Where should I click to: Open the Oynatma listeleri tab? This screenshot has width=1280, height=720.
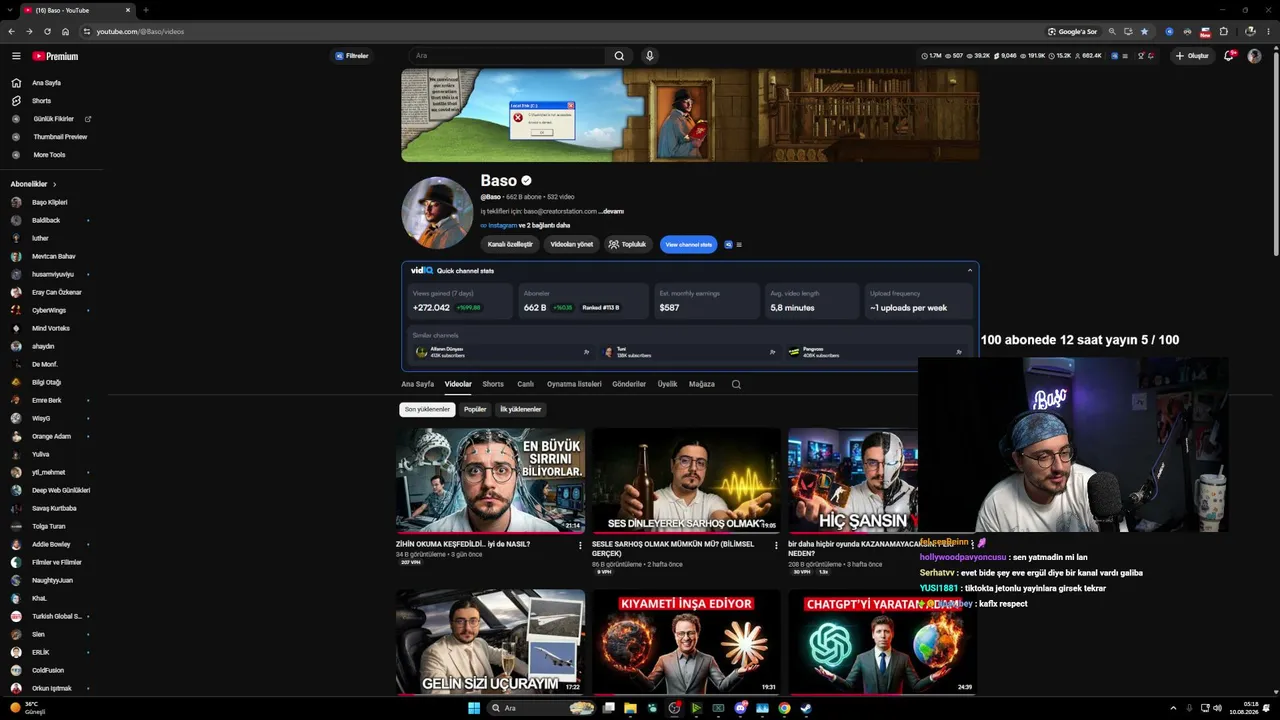pyautogui.click(x=574, y=384)
